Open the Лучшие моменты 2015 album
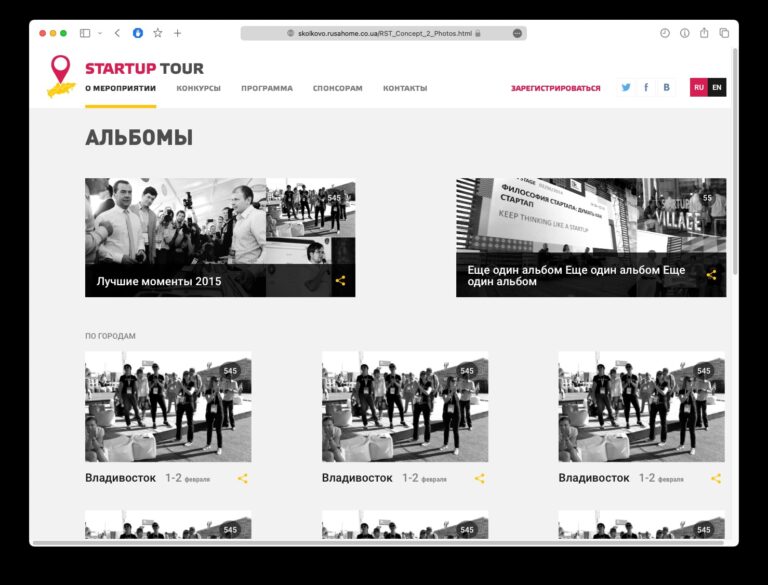The height and width of the screenshot is (585, 768). pos(220,238)
